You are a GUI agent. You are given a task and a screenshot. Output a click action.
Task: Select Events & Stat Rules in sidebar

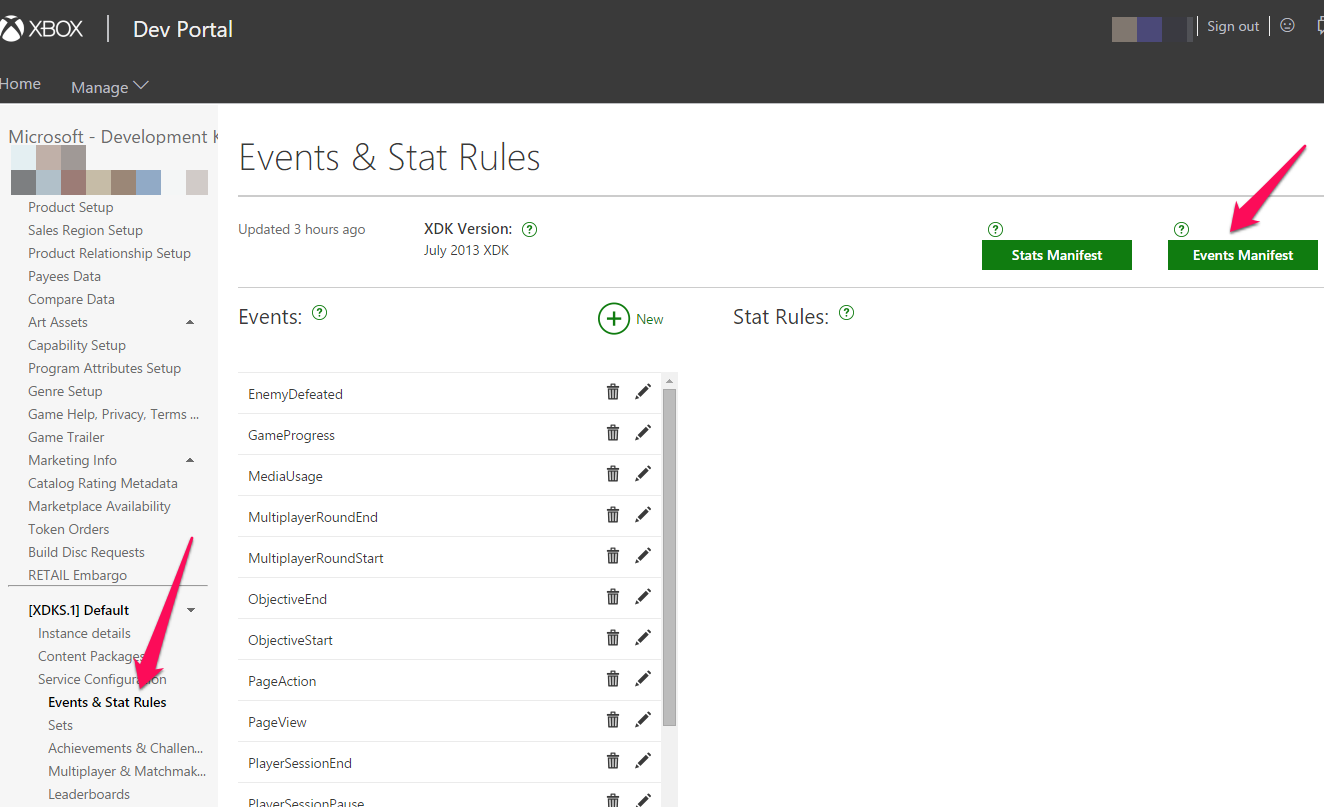tap(108, 702)
